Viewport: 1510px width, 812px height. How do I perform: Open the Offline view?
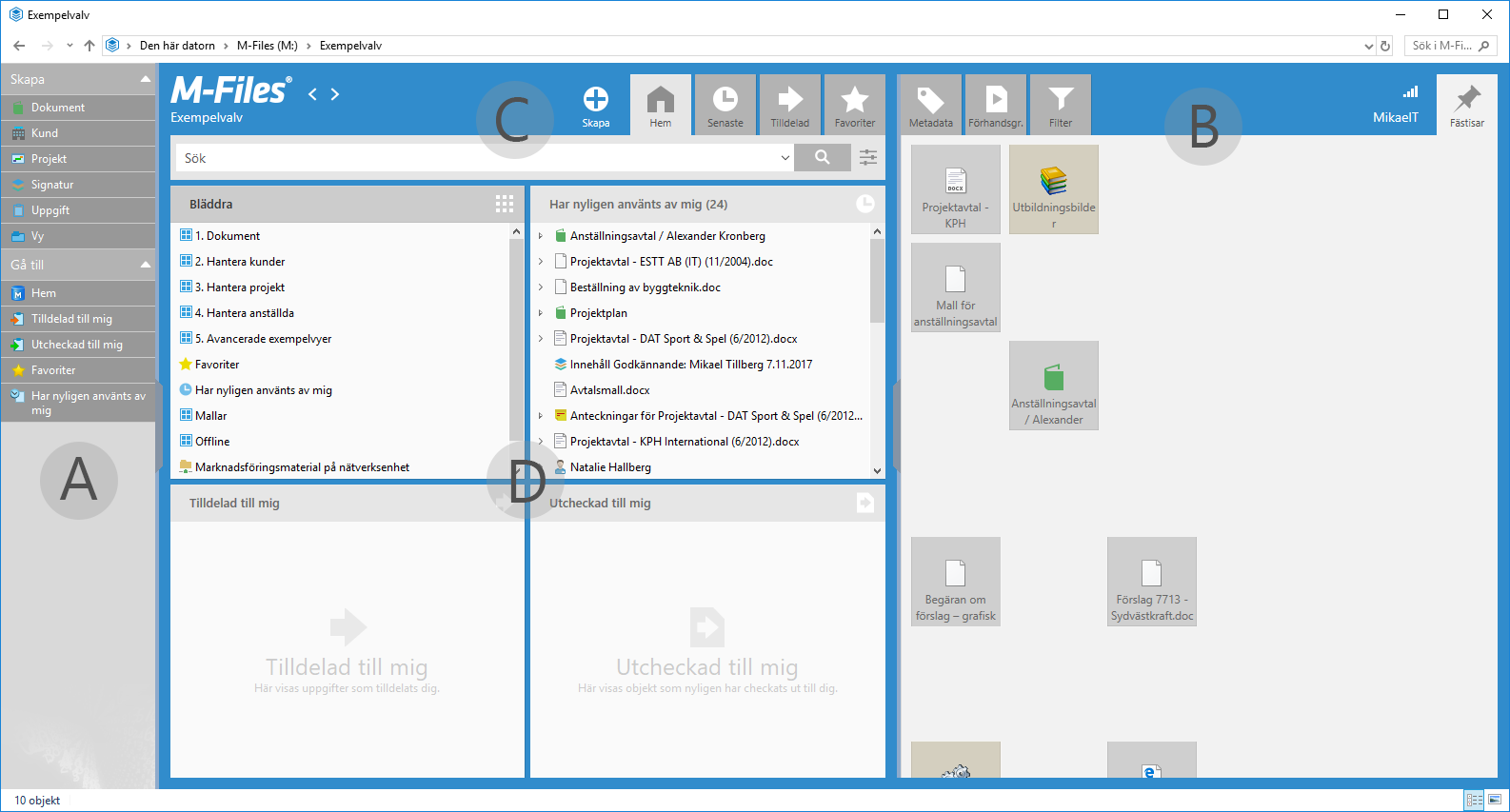(212, 442)
